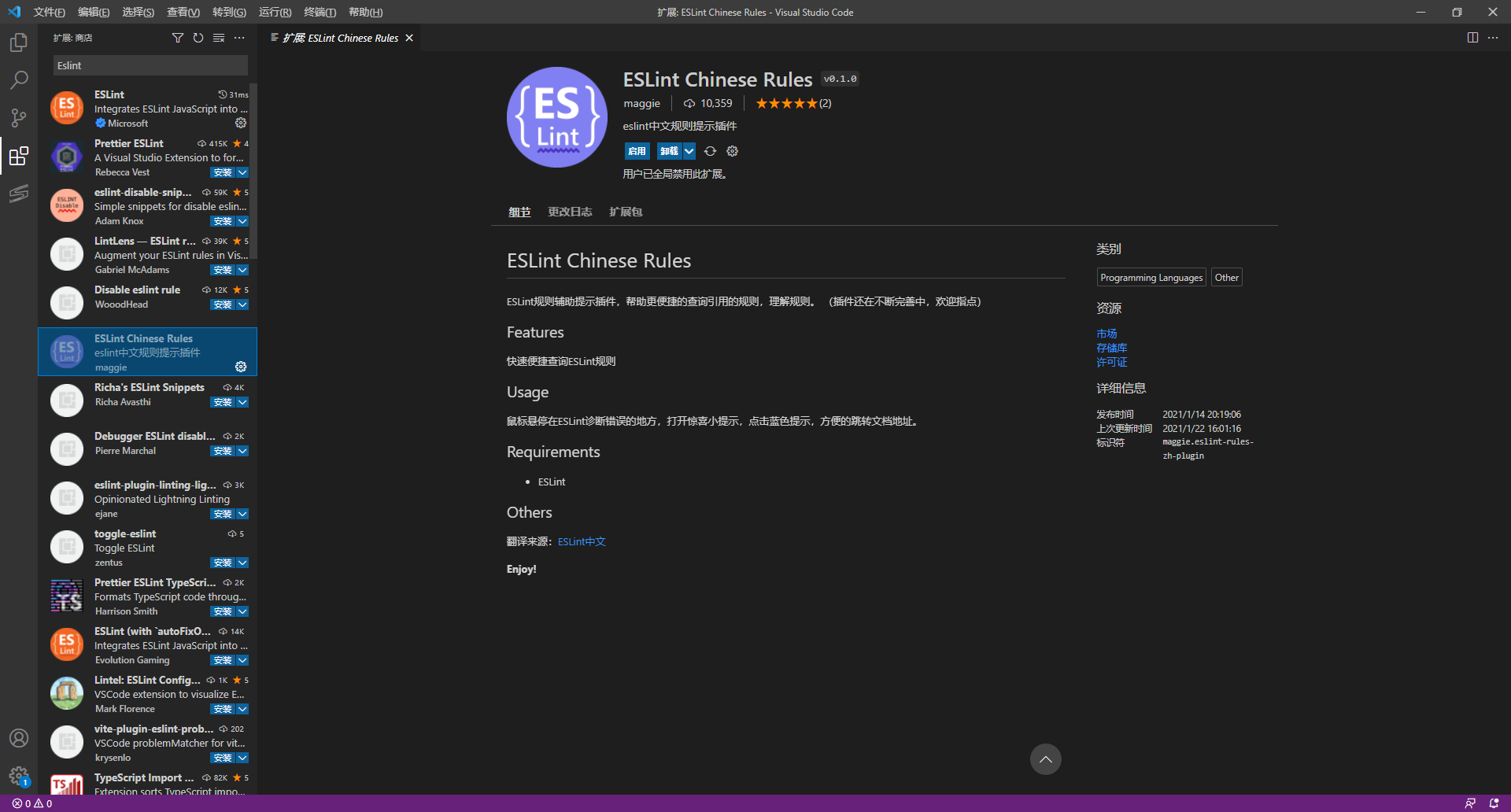This screenshot has width=1511, height=812.
Task: Expand uninstall dropdown arrow on detail page
Action: (x=689, y=151)
